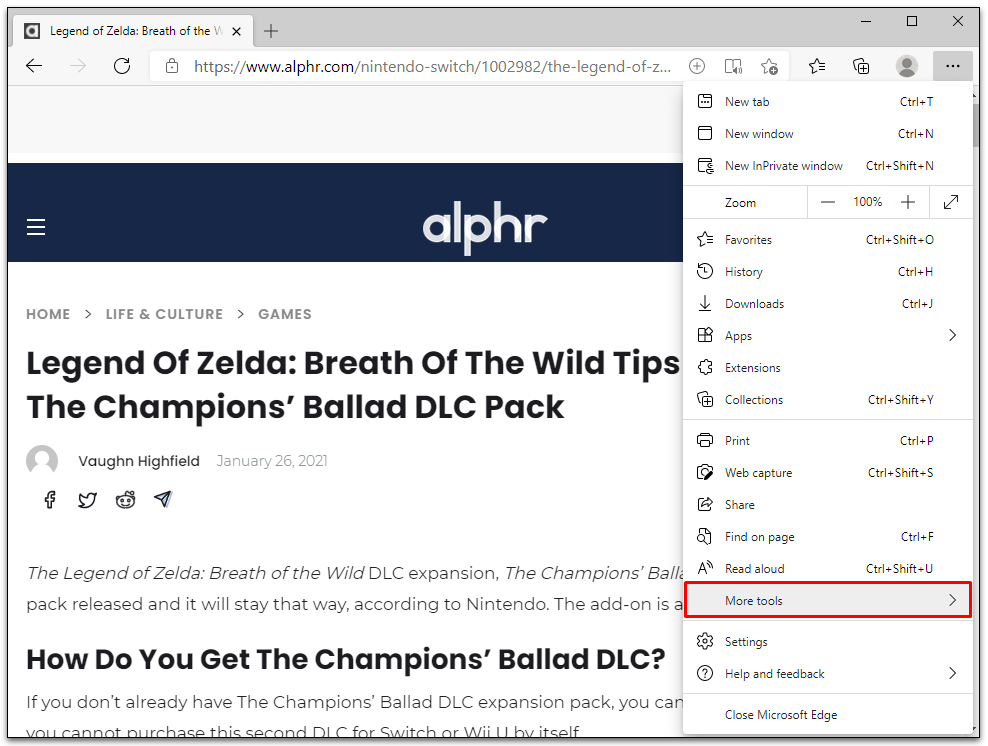
Task: Close the Settings and more ellipsis menu
Action: coord(953,66)
